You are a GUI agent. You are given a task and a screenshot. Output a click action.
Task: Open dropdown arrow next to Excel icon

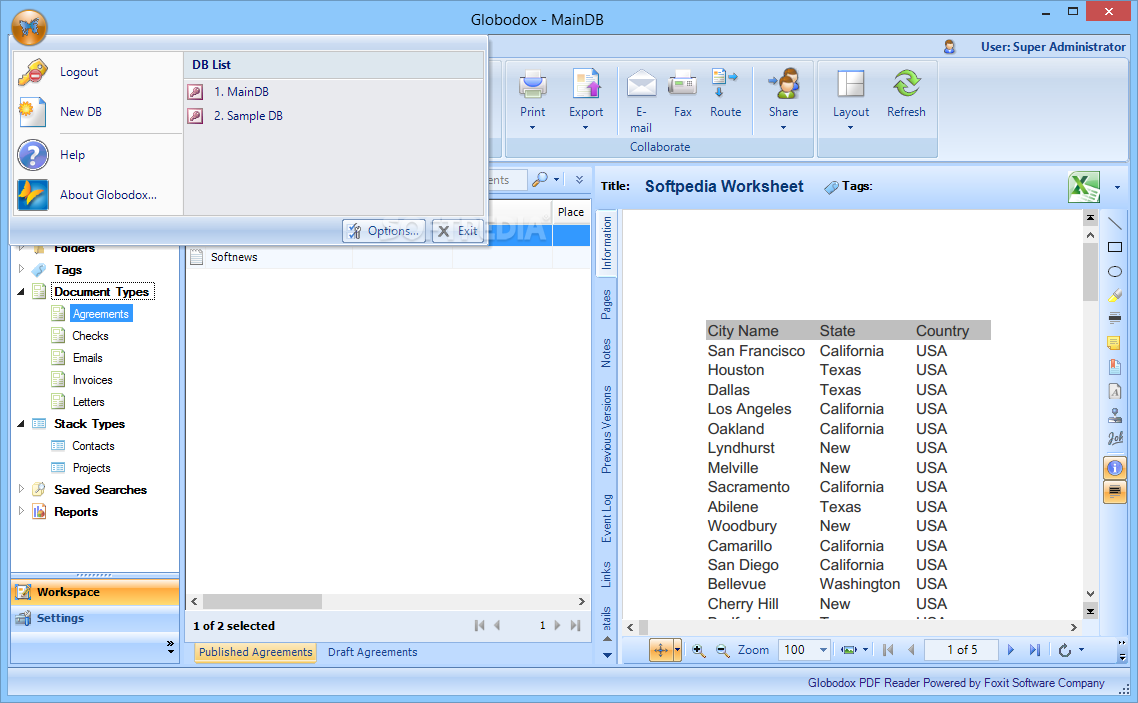pyautogui.click(x=1117, y=187)
